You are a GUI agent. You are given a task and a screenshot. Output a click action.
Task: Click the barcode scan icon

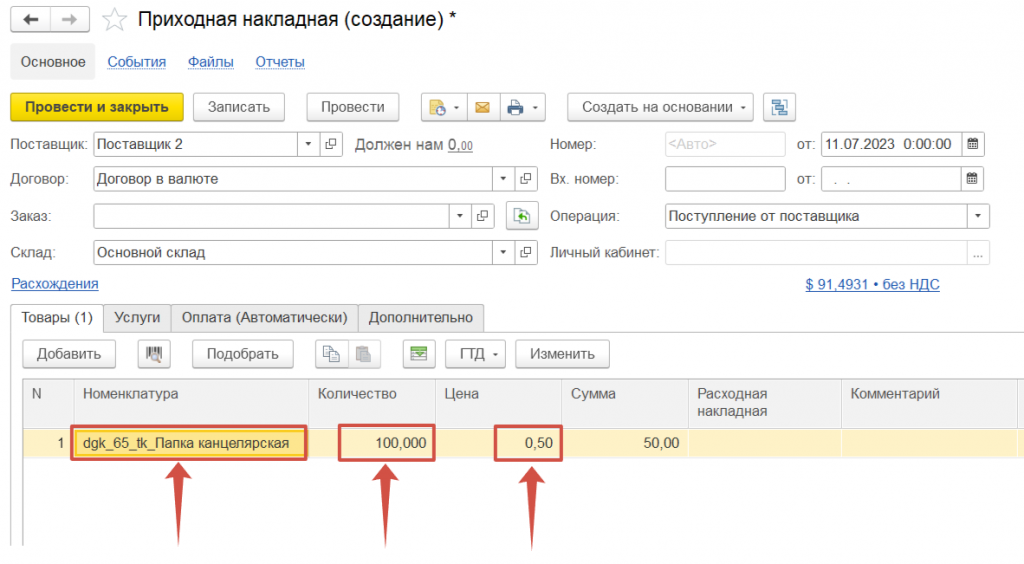tap(156, 353)
